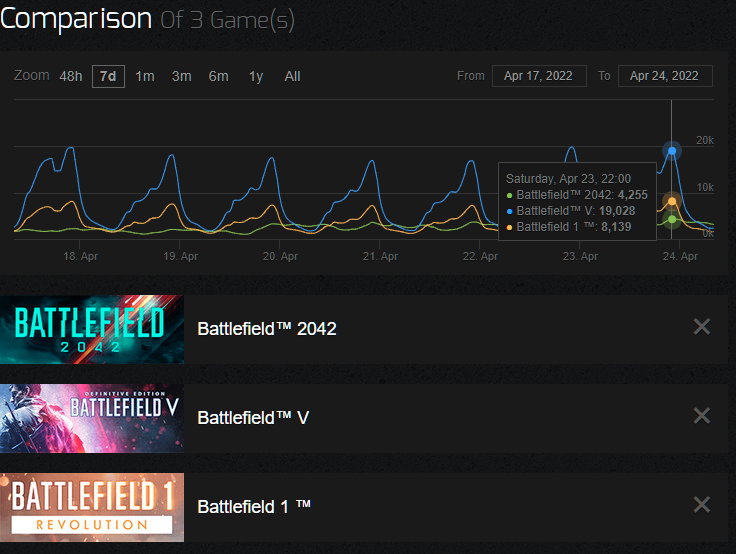
Task: Open the Battlefield™ V title link
Action: [x=253, y=417]
